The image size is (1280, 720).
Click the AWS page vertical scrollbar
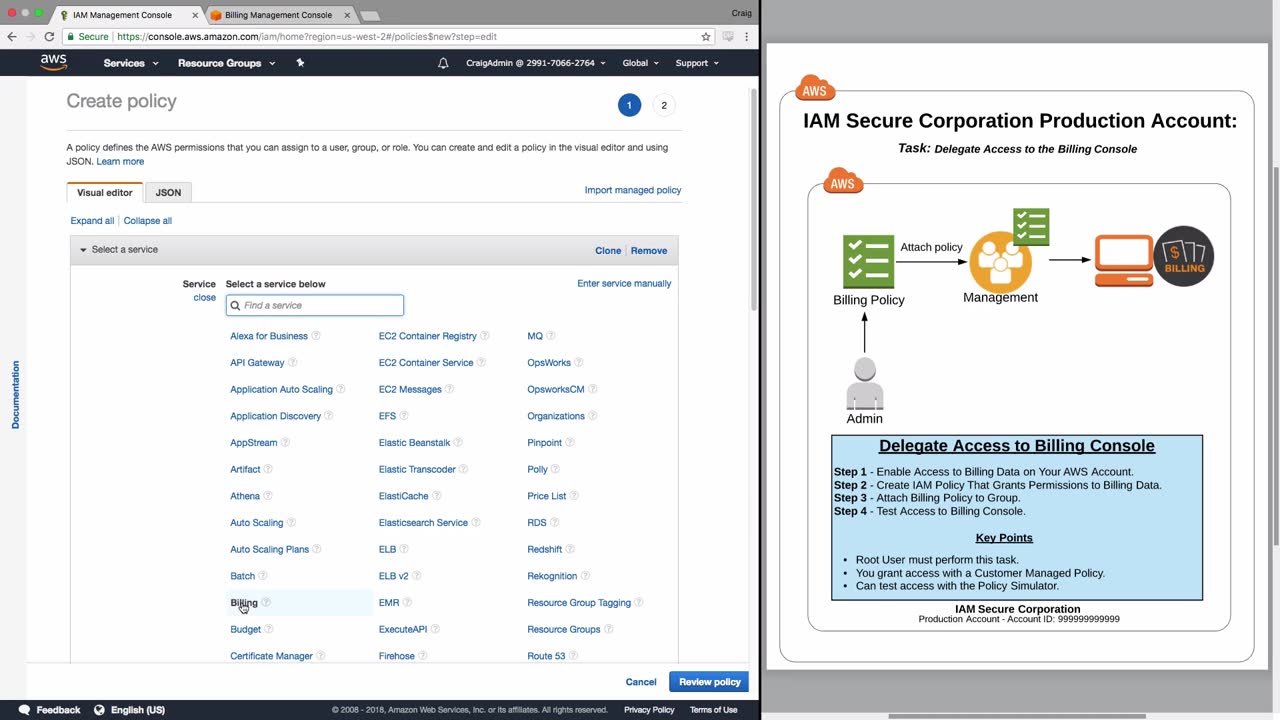753,200
